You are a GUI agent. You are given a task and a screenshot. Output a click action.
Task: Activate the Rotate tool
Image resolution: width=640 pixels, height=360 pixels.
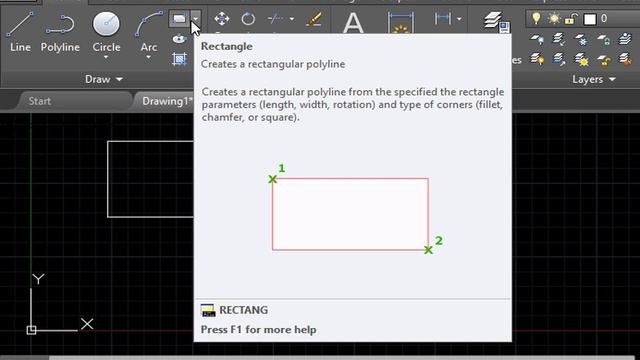click(248, 19)
